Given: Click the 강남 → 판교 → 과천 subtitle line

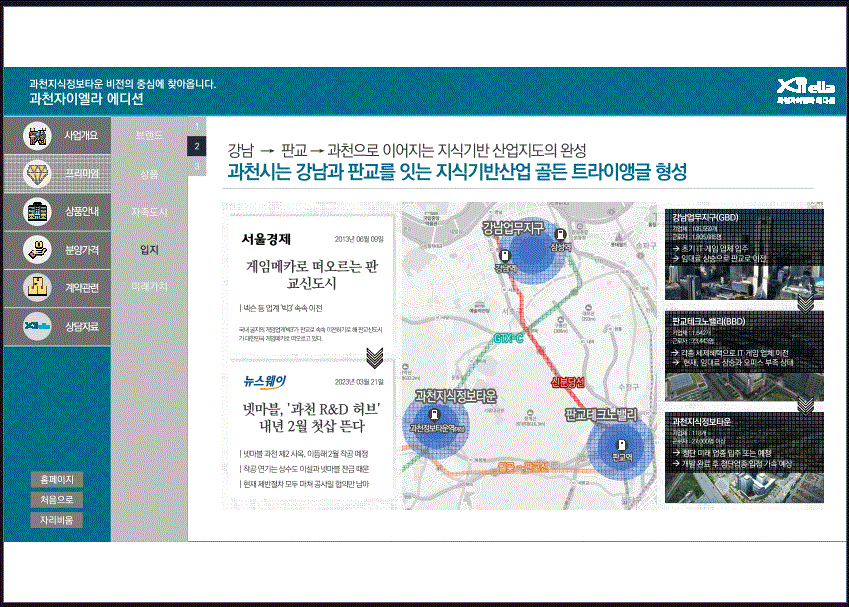Looking at the screenshot, I should point(407,150).
